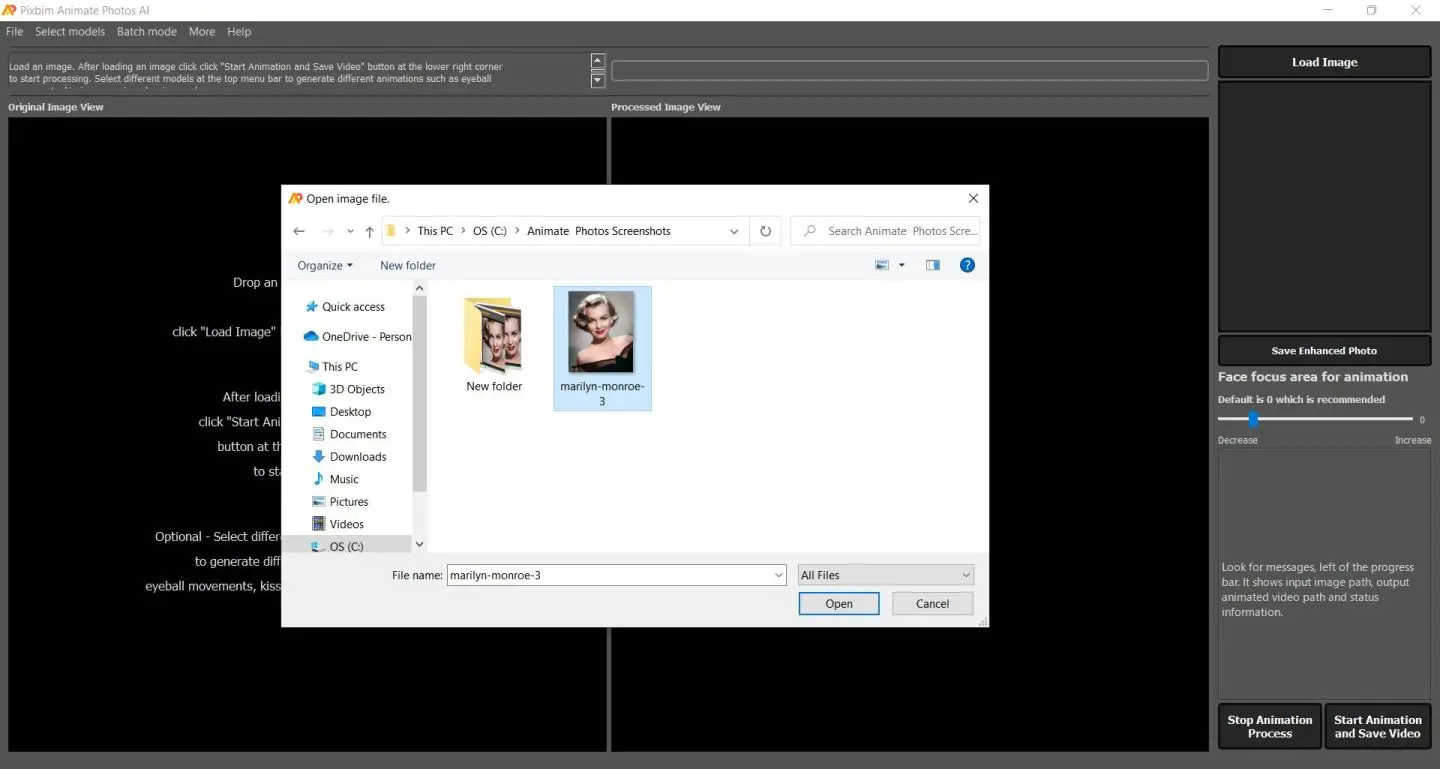This screenshot has height=769, width=1440.
Task: Refresh the Animate Photos Screenshots folder
Action: pos(765,231)
